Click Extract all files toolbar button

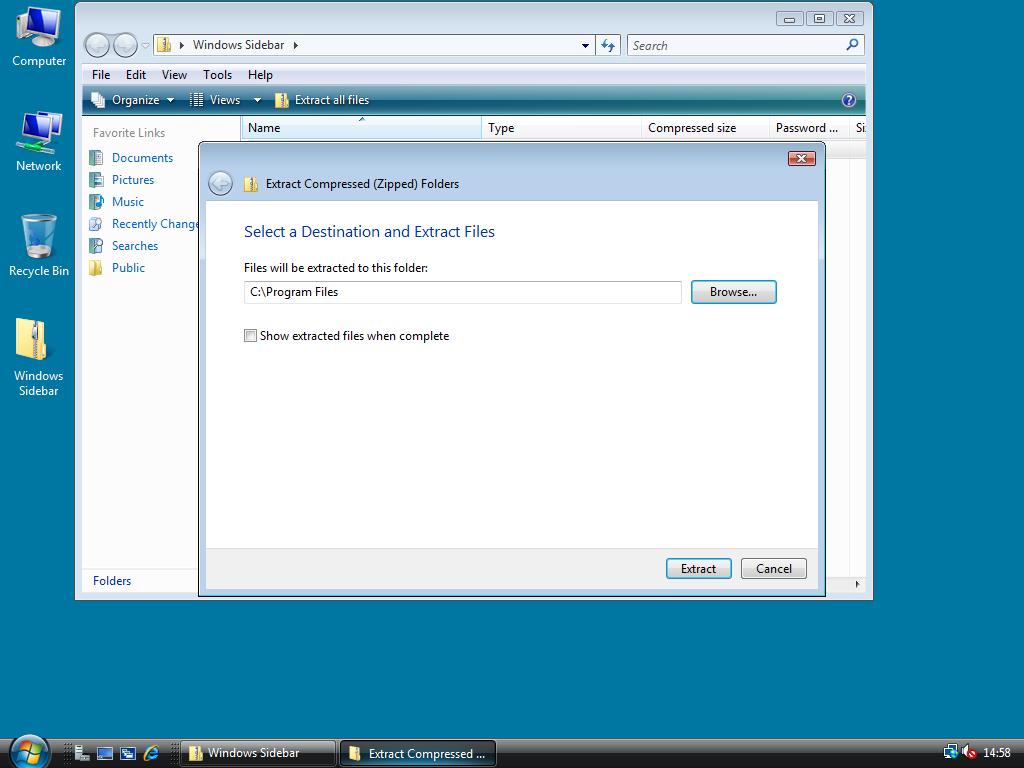coord(322,100)
